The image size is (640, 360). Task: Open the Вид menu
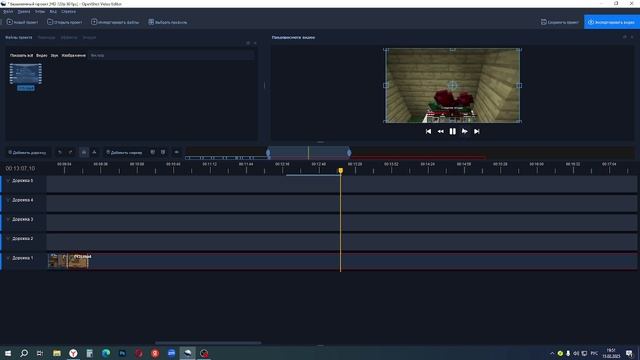click(53, 11)
